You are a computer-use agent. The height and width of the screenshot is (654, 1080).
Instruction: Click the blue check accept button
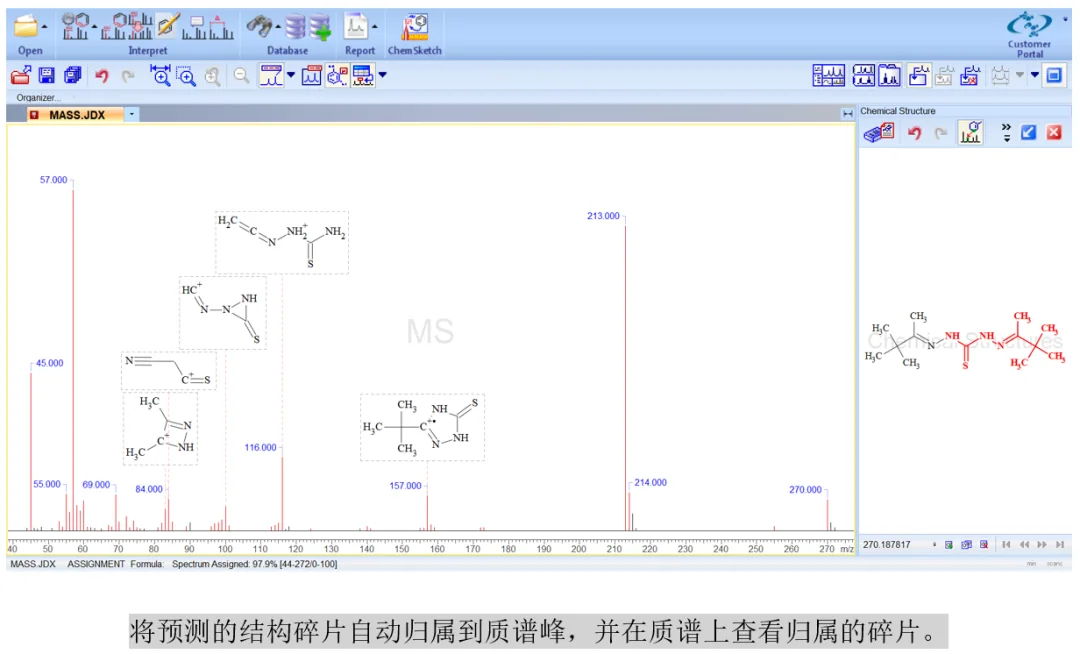pos(1028,133)
